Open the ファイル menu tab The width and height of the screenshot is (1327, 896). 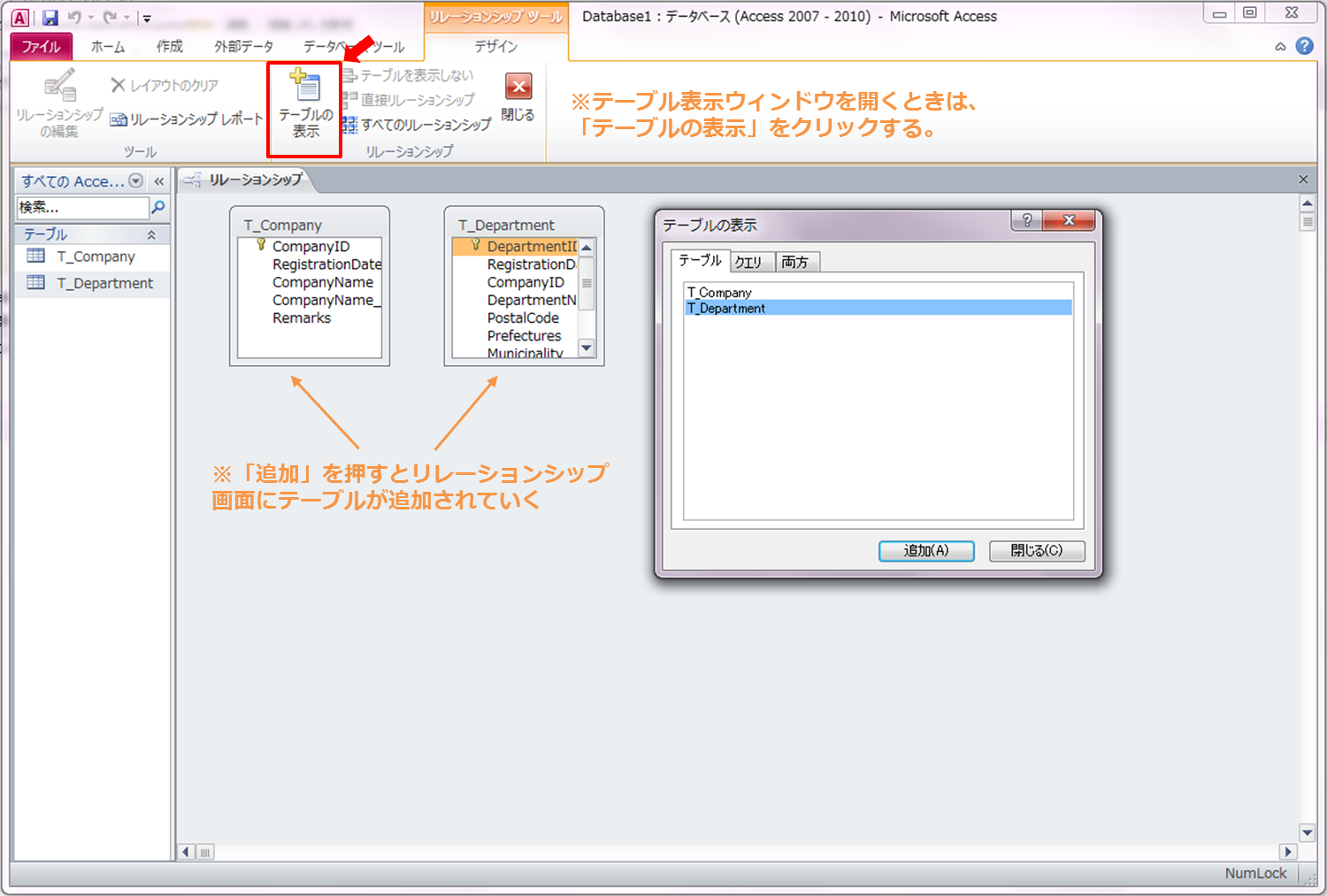pyautogui.click(x=41, y=46)
